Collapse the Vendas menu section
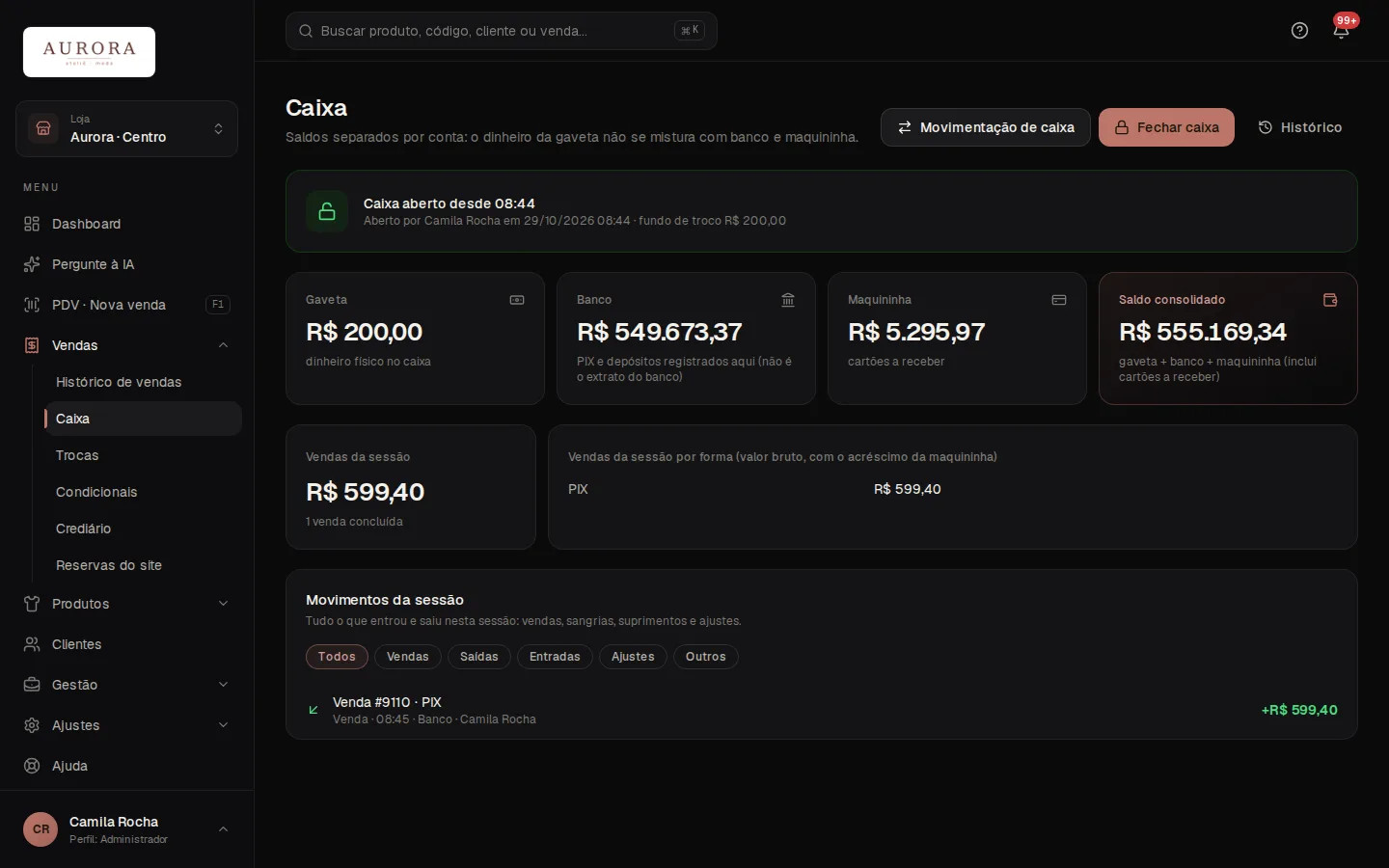Image resolution: width=1389 pixels, height=868 pixels. 126,345
